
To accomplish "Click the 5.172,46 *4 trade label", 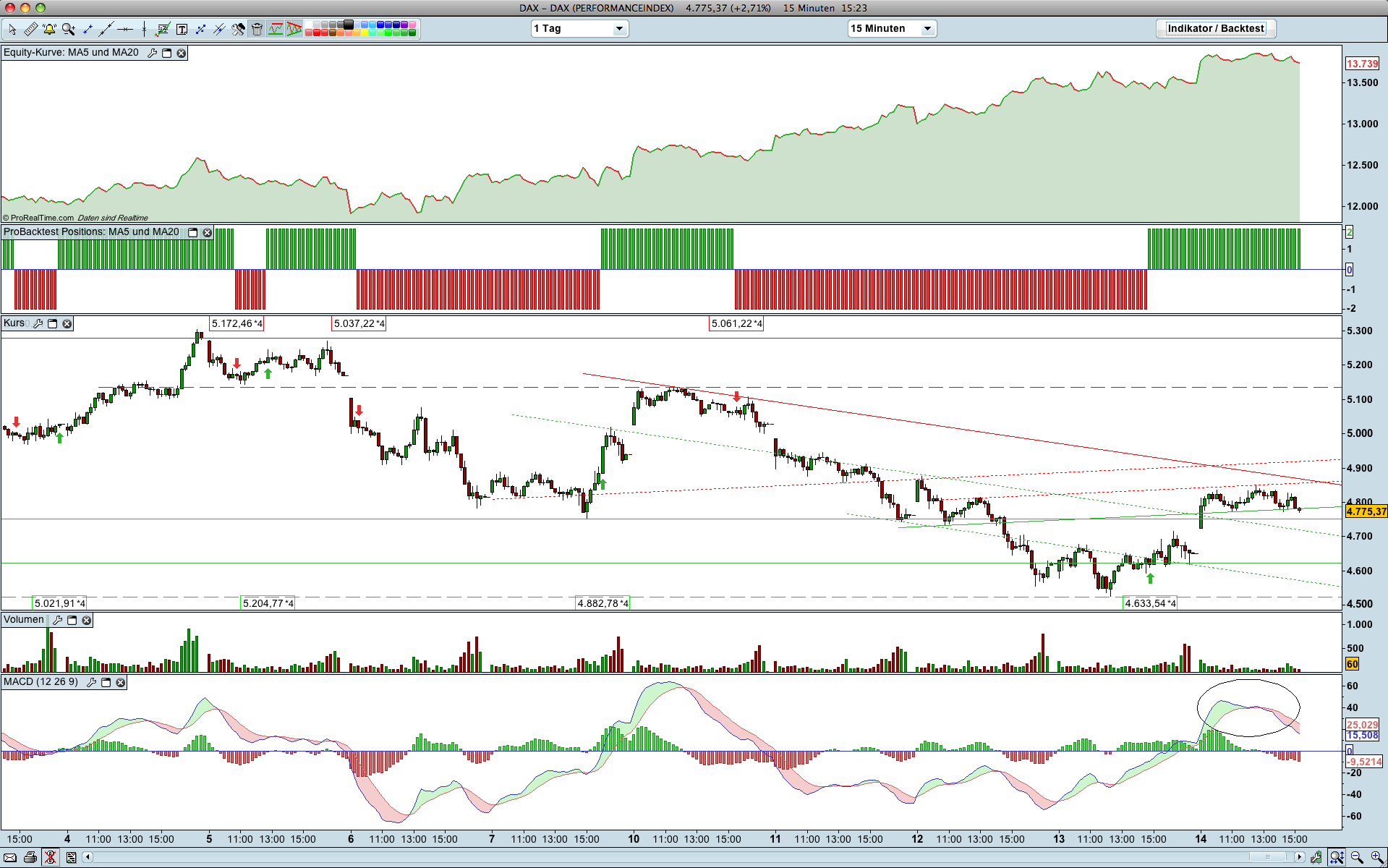I will tap(237, 323).
